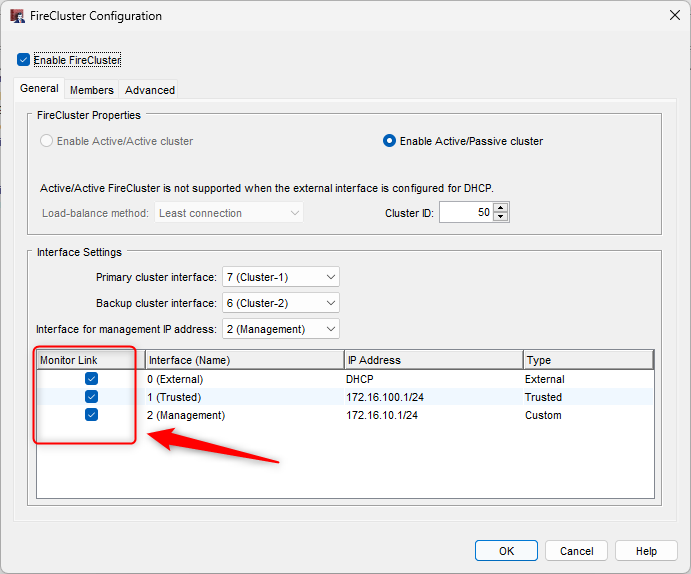Select the 0 (External) interface name
The image size is (691, 574).
(175, 379)
